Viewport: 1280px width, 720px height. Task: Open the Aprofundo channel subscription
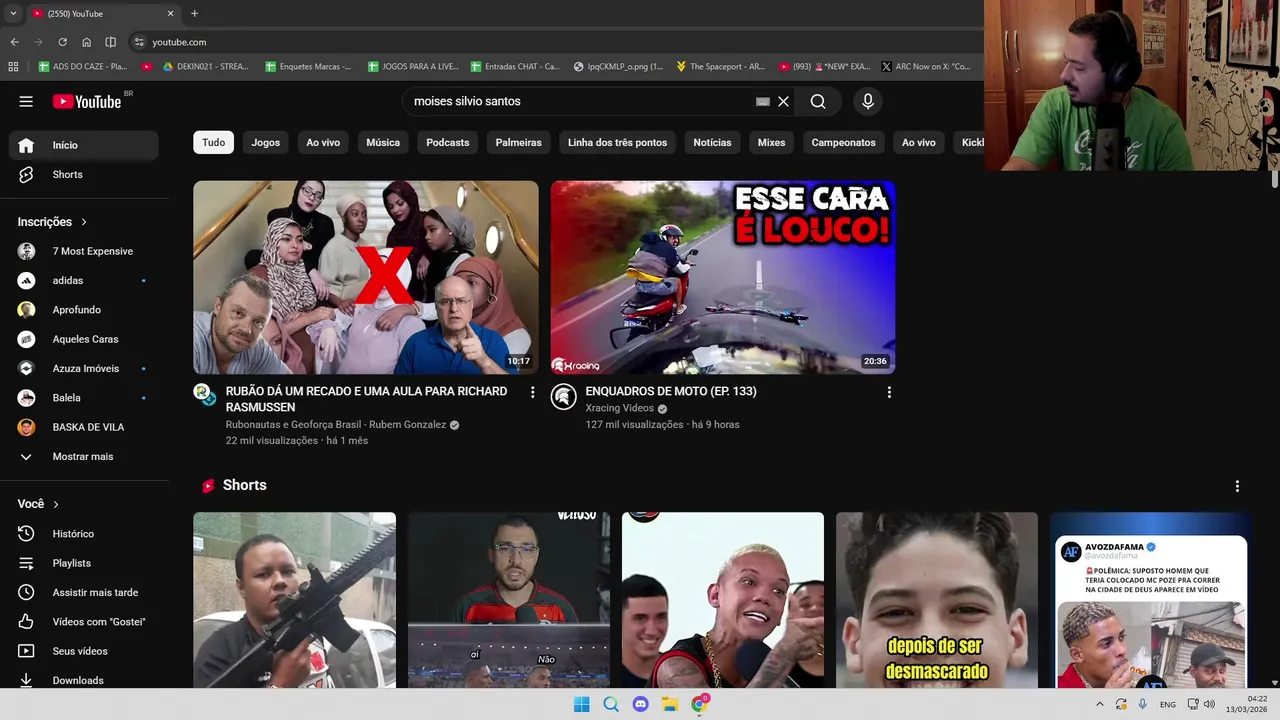point(84,310)
